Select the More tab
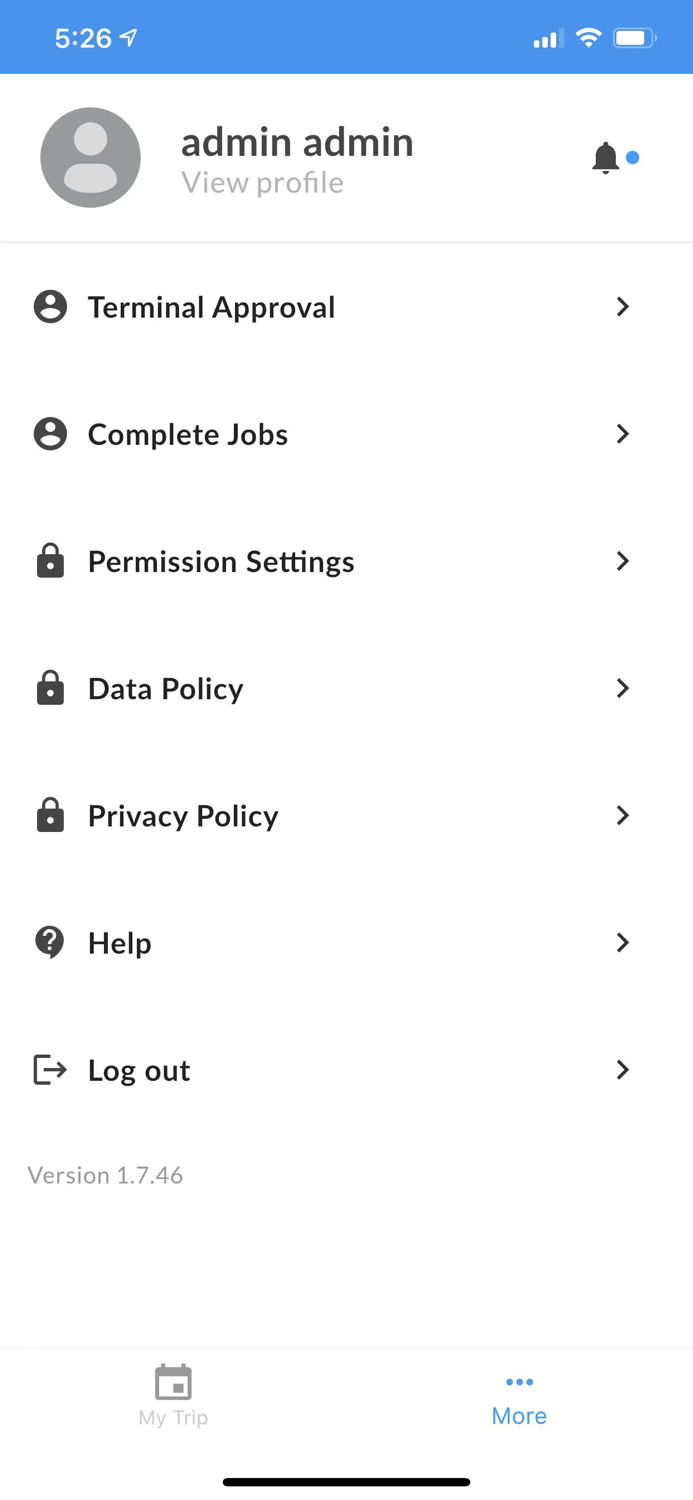This screenshot has height=1500, width=693. (x=518, y=1395)
